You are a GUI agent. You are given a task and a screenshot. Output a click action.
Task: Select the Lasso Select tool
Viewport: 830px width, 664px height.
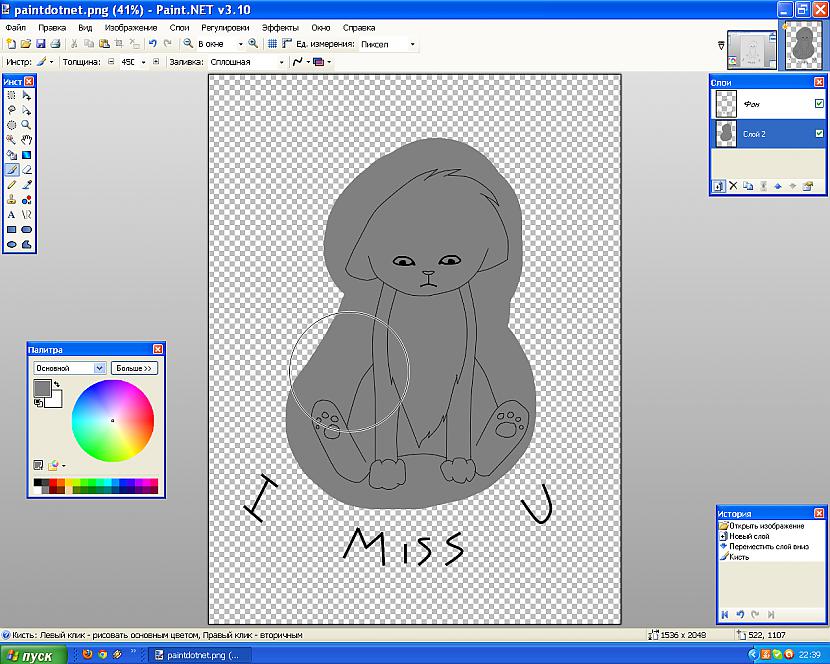(11, 111)
